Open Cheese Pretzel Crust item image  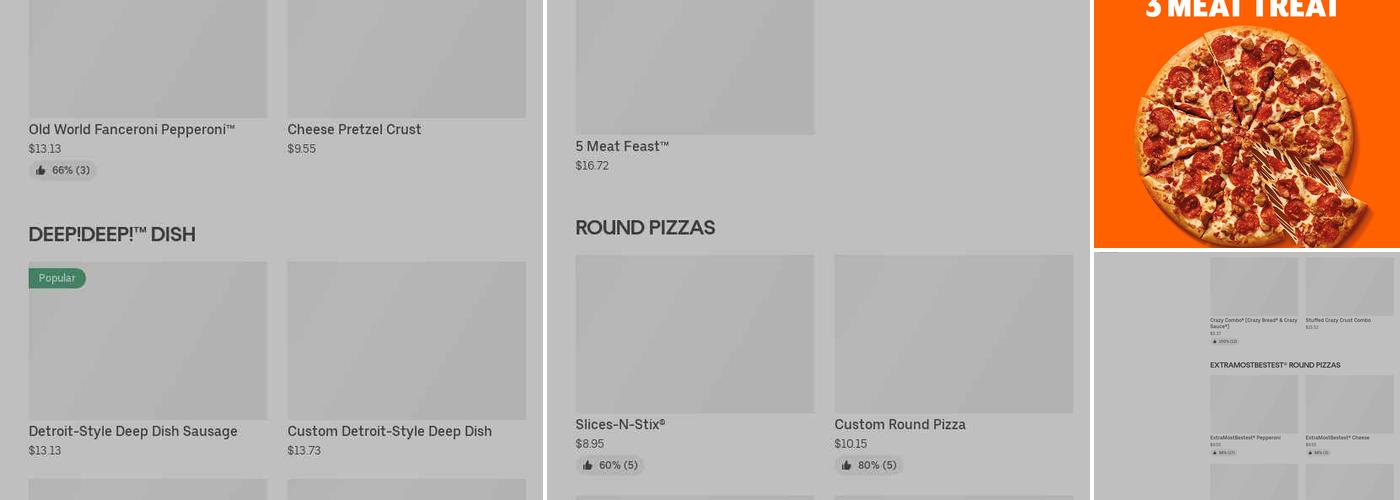[x=406, y=60]
